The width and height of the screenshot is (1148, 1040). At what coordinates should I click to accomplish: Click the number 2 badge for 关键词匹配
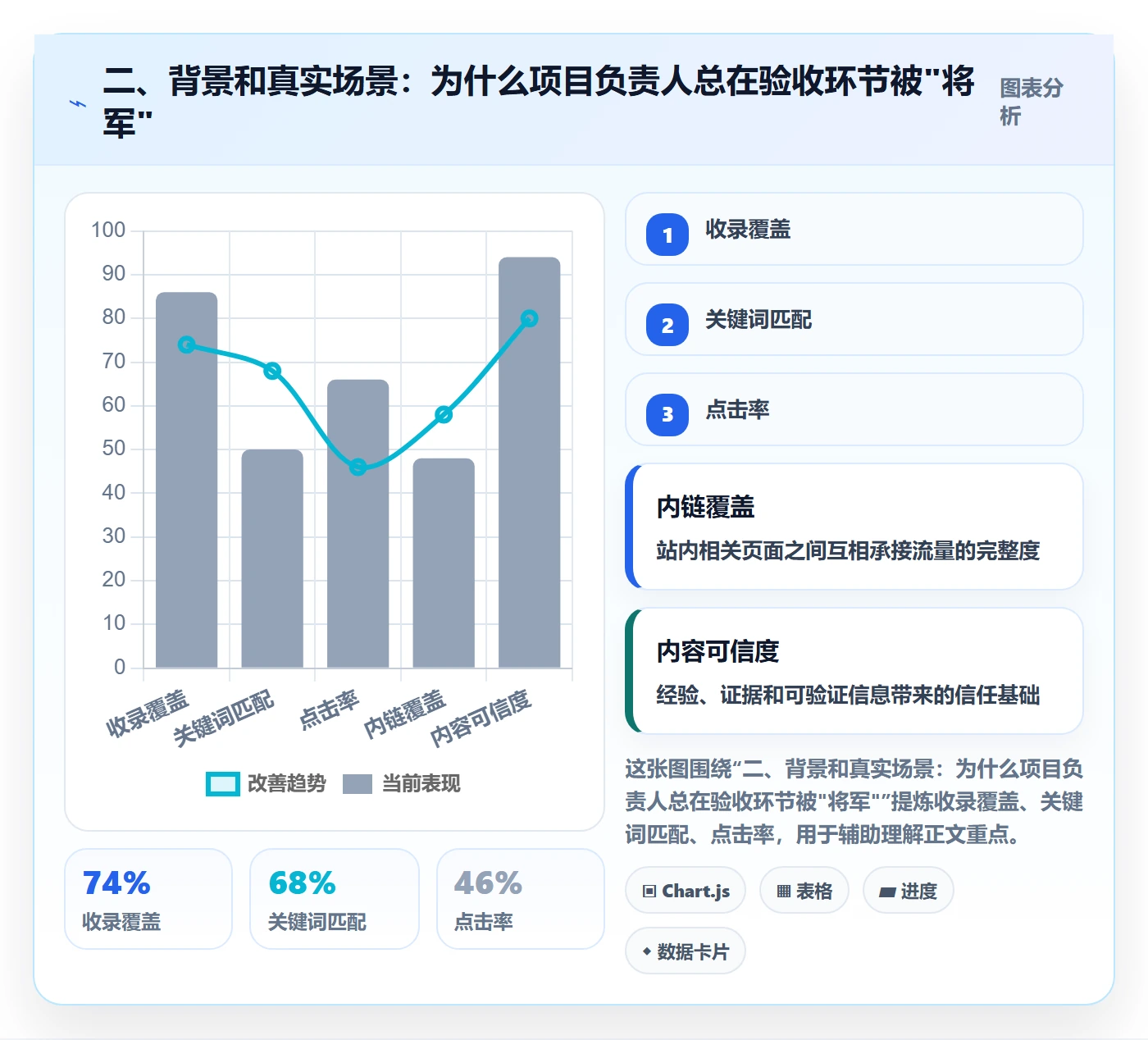click(x=667, y=325)
